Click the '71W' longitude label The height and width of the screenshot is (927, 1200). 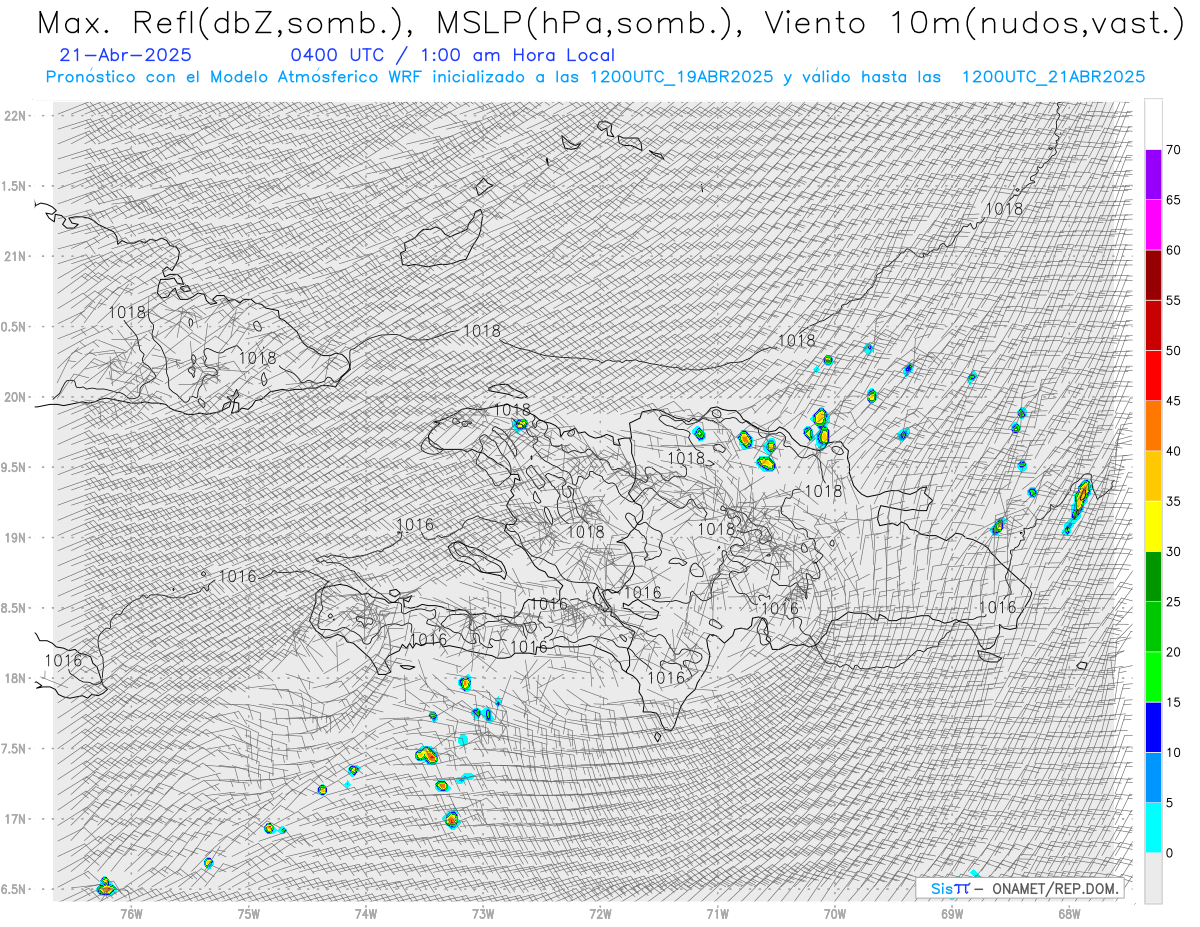tap(717, 913)
